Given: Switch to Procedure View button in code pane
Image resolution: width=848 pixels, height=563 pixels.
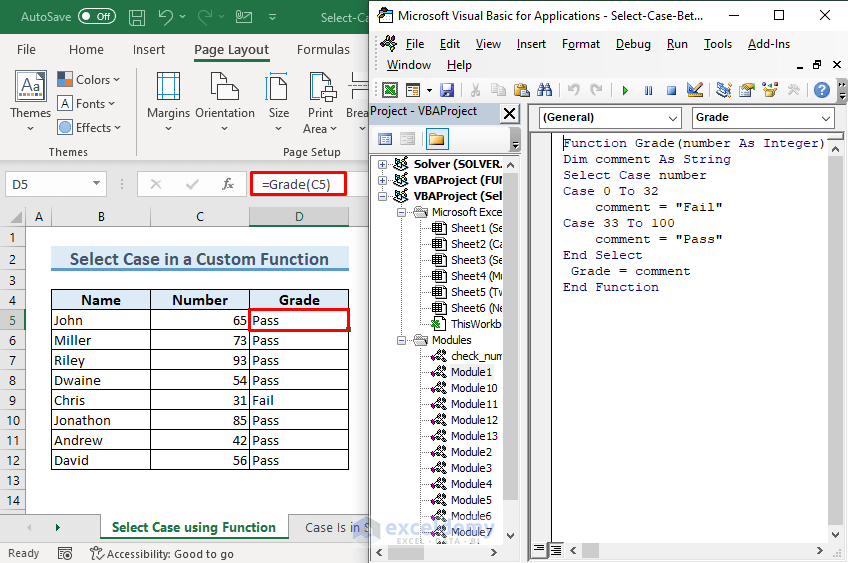Looking at the screenshot, I should click(x=539, y=549).
